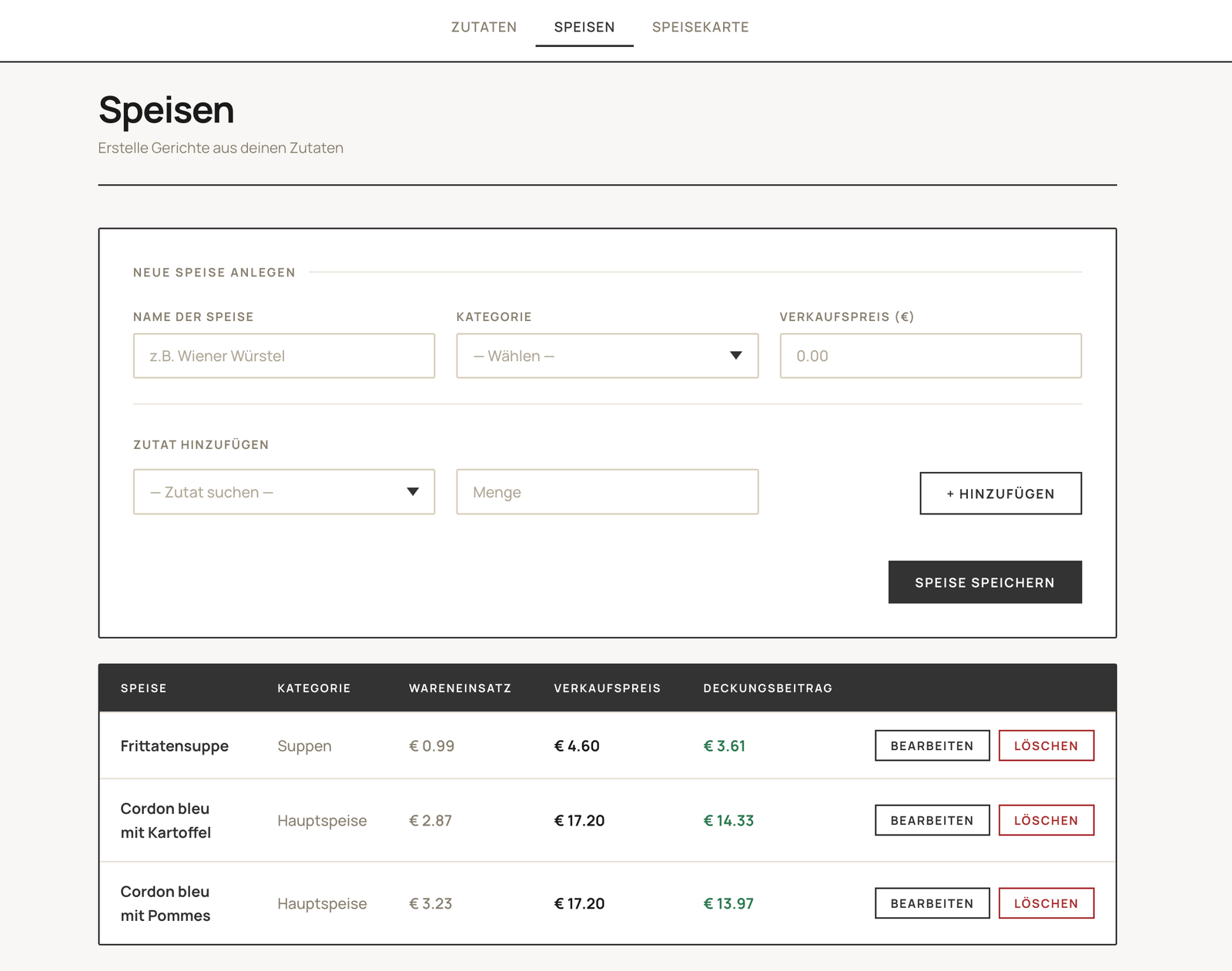Click the € 2.87 Wareneinsatz value
The image size is (1232, 971).
(x=430, y=821)
